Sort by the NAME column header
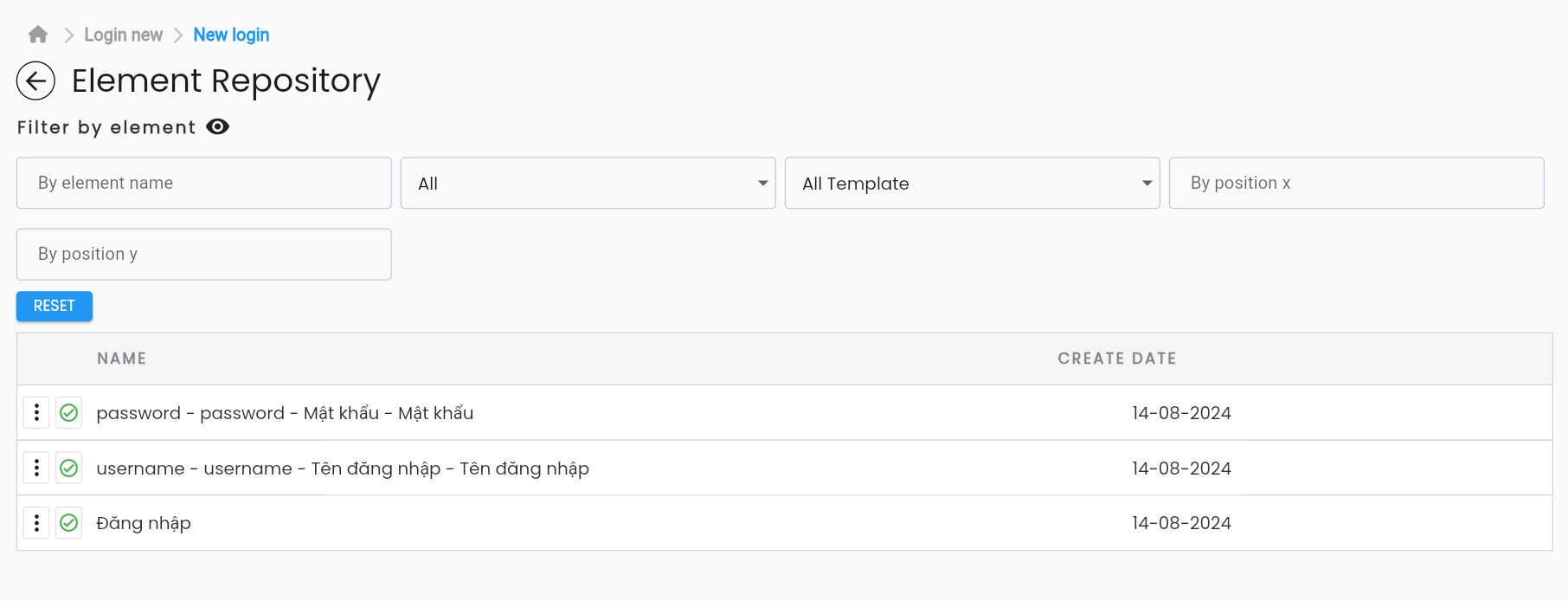 coord(122,359)
